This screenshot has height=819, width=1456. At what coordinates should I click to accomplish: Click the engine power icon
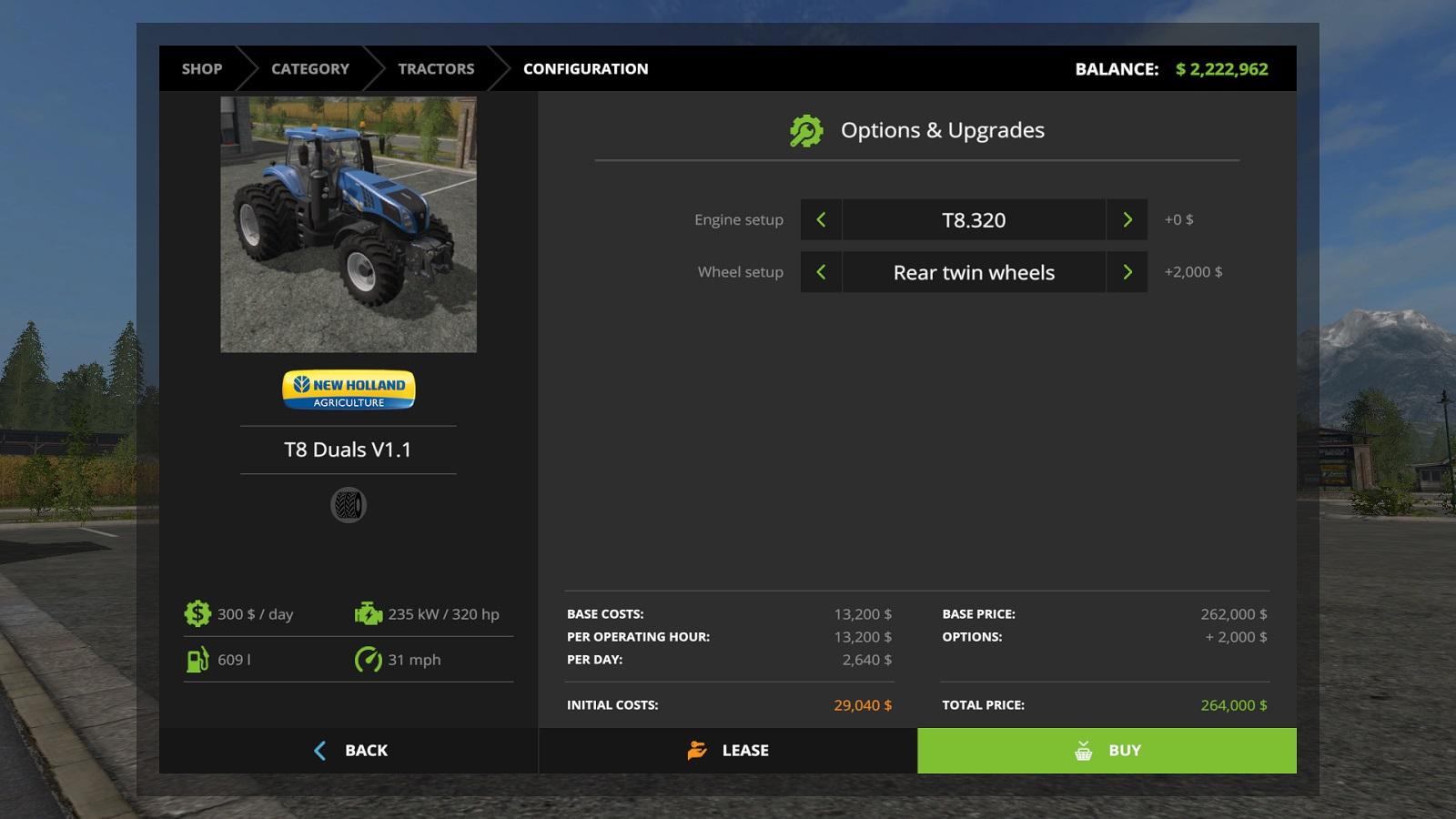(368, 614)
